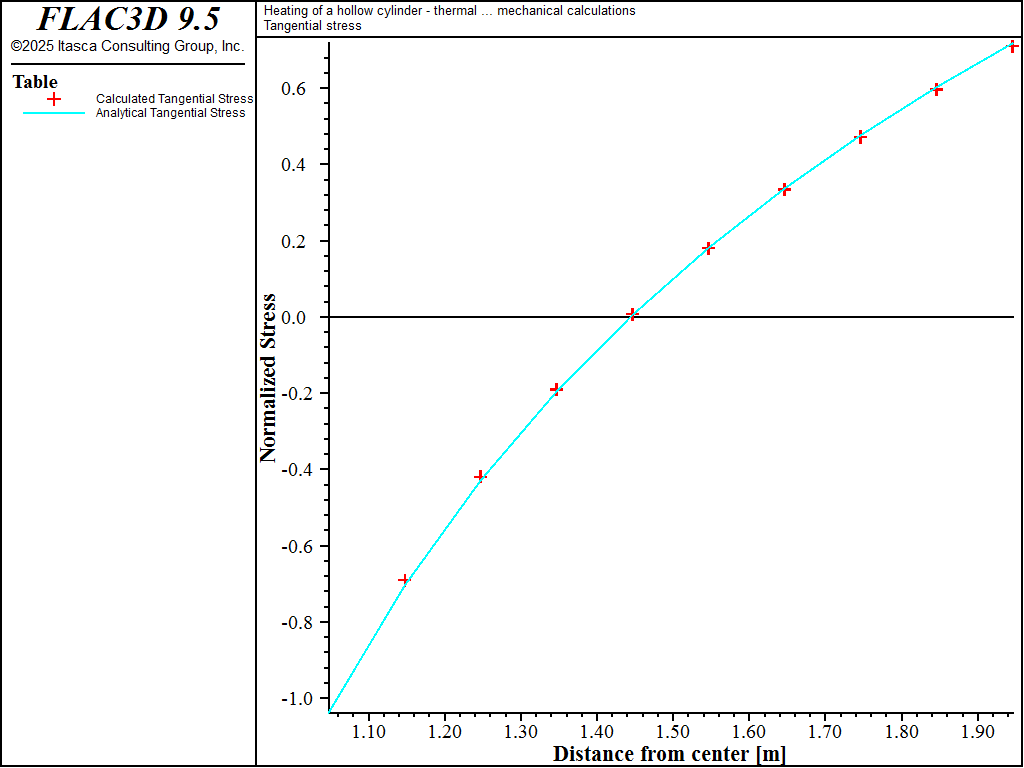Click the cyan analytical line legend sample
Viewport: 1024px width, 768px height.
pyautogui.click(x=54, y=113)
